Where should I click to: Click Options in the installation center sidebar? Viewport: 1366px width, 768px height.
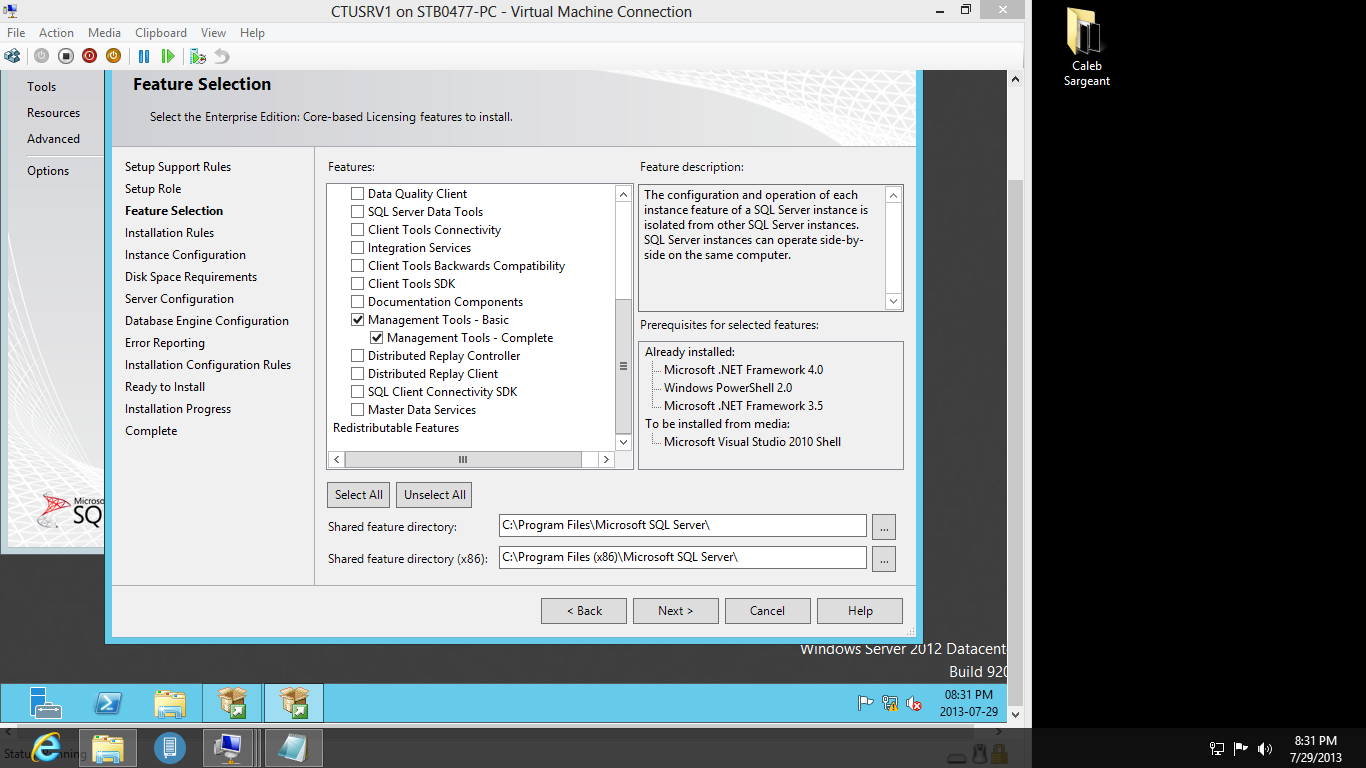point(48,171)
